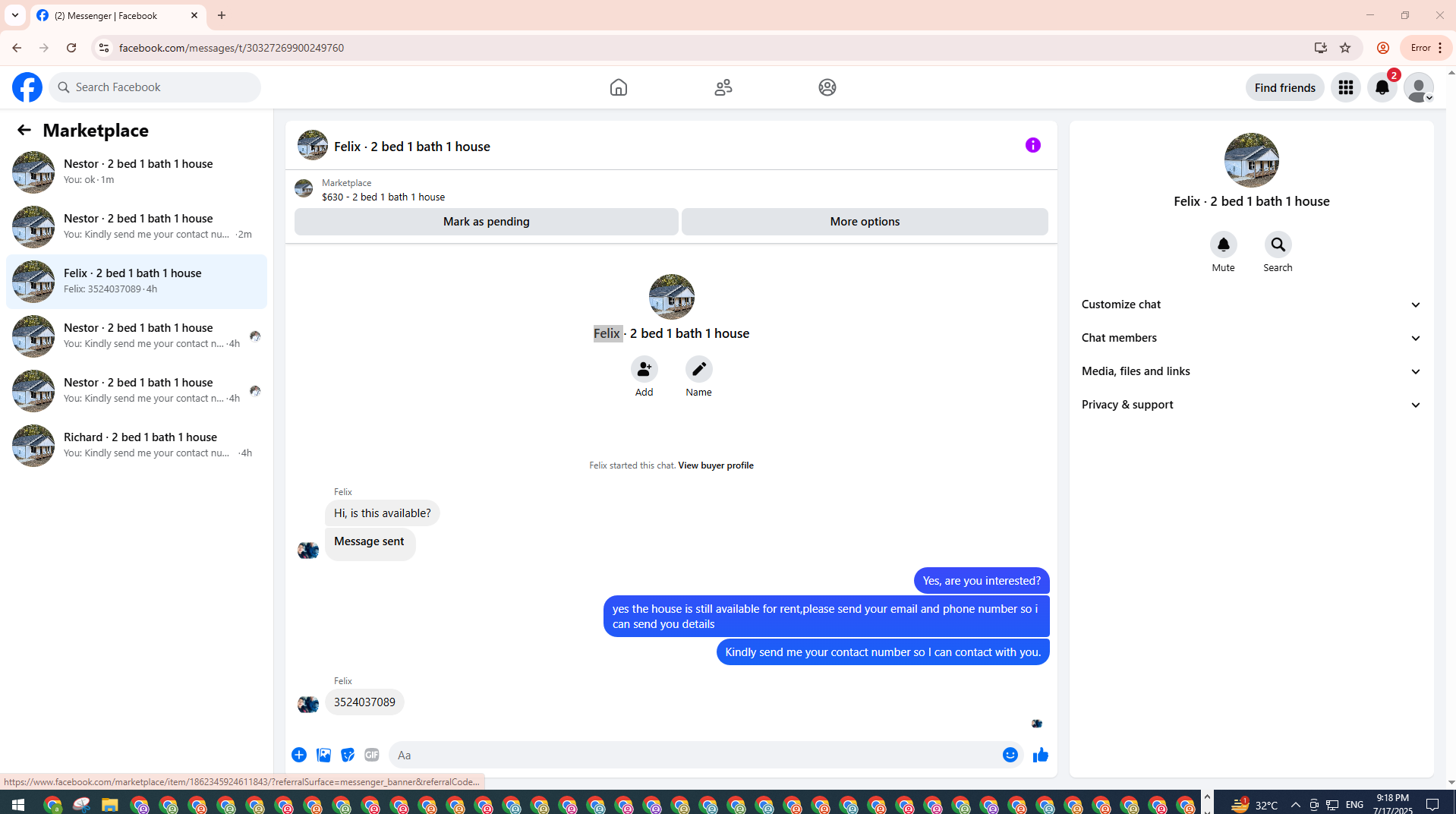Go back using the Marketplace back arrow
The image size is (1456, 814).
point(24,130)
